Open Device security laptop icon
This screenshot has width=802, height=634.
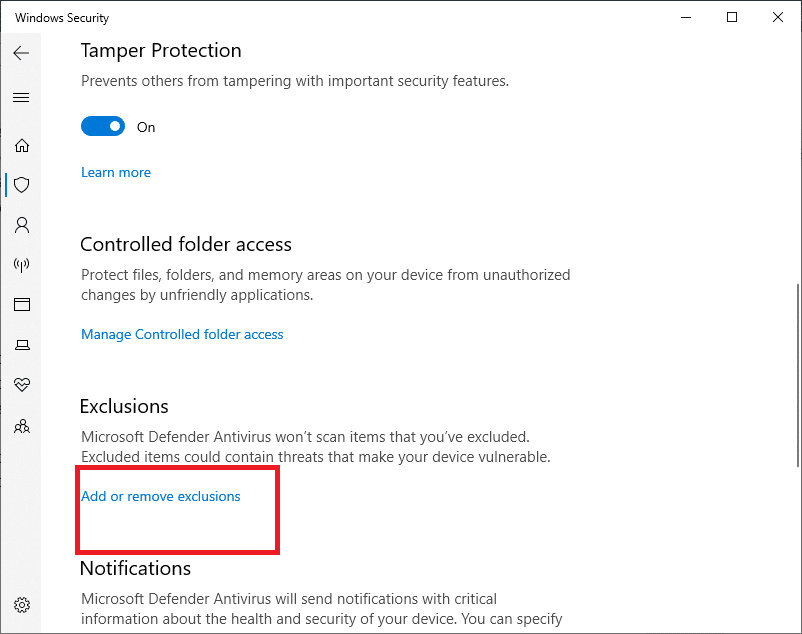point(21,345)
